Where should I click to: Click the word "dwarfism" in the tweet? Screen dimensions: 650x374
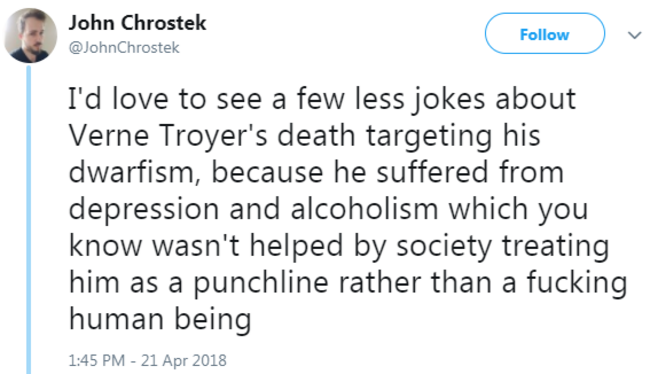click(131, 172)
